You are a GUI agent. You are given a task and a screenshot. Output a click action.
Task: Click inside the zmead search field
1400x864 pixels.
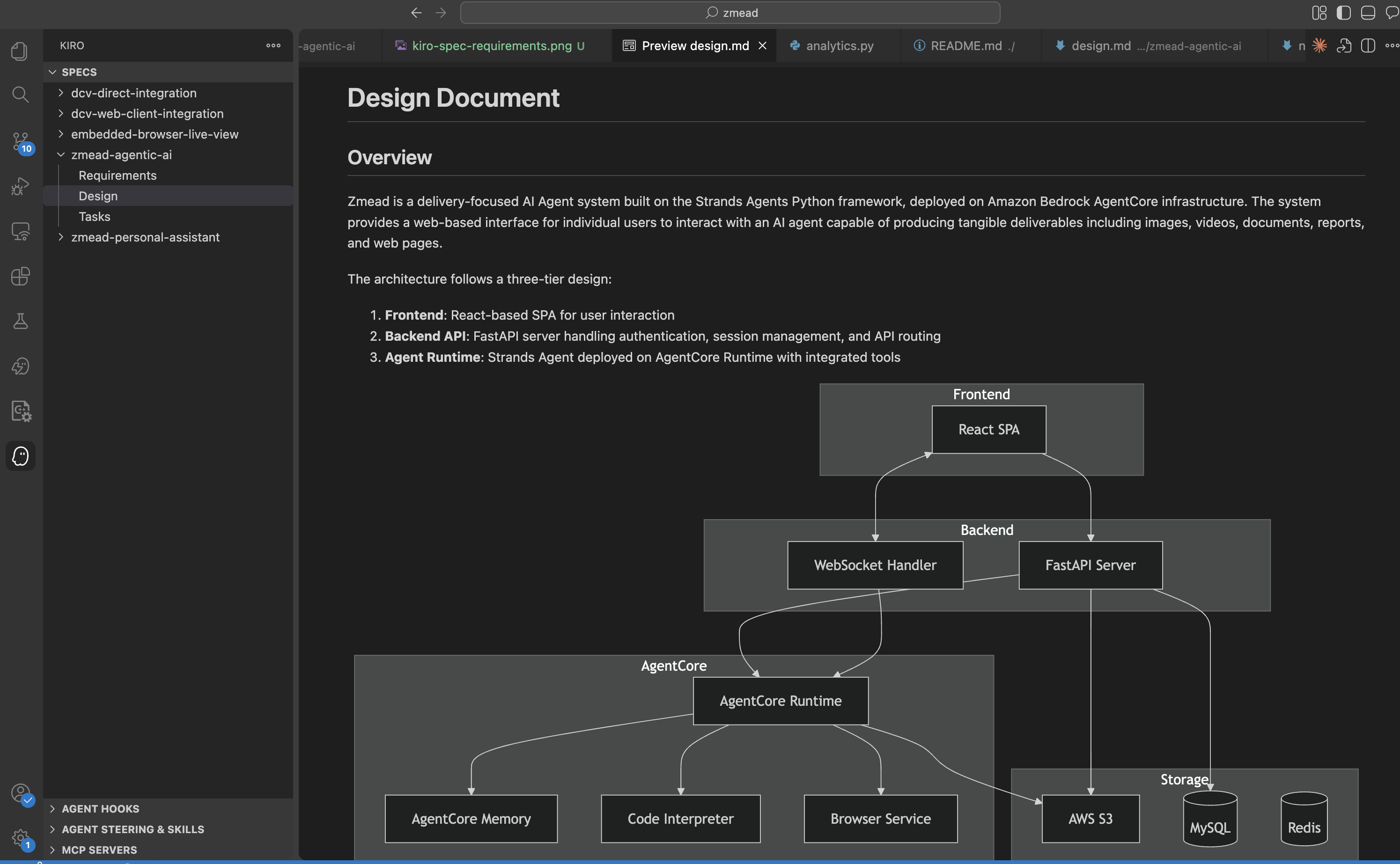[x=730, y=12]
